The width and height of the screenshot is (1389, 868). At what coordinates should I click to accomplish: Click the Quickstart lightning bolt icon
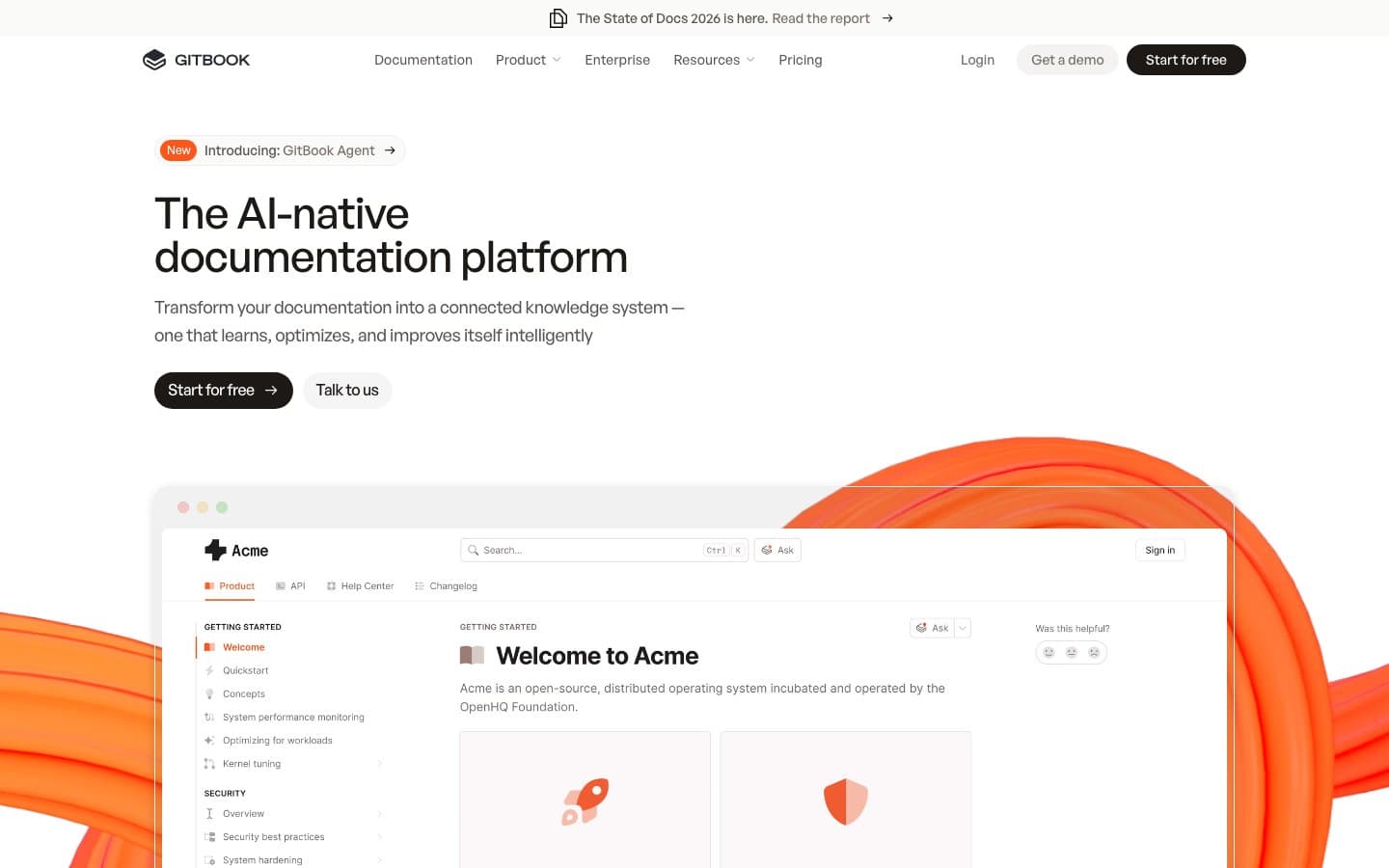pyautogui.click(x=210, y=670)
